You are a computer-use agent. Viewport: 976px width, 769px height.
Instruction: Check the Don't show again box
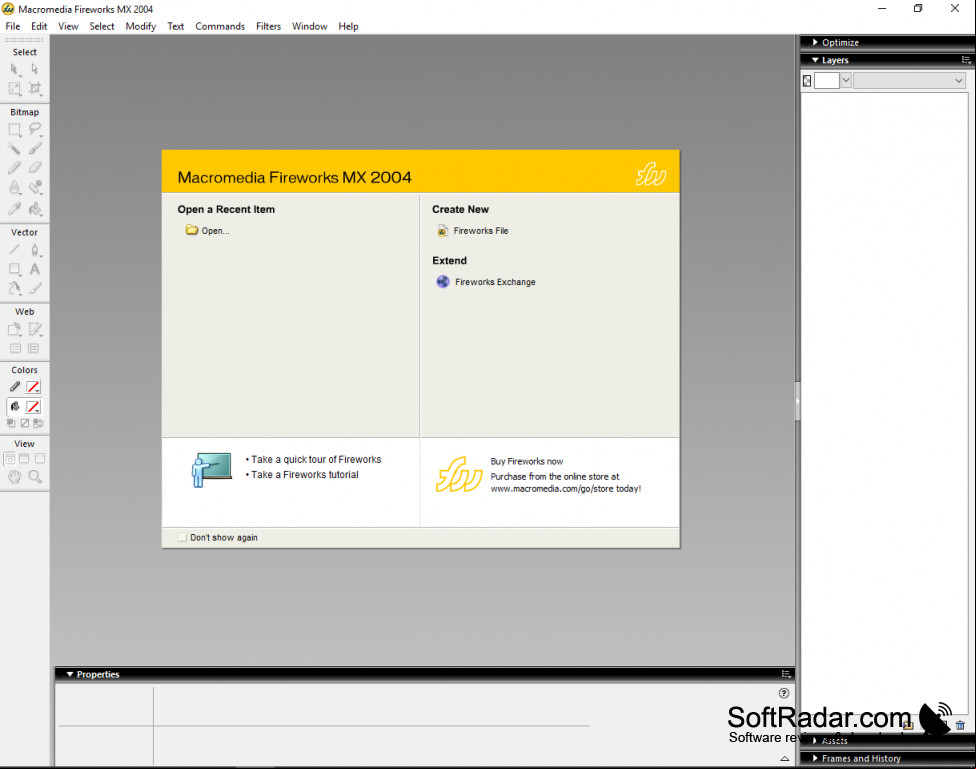182,537
